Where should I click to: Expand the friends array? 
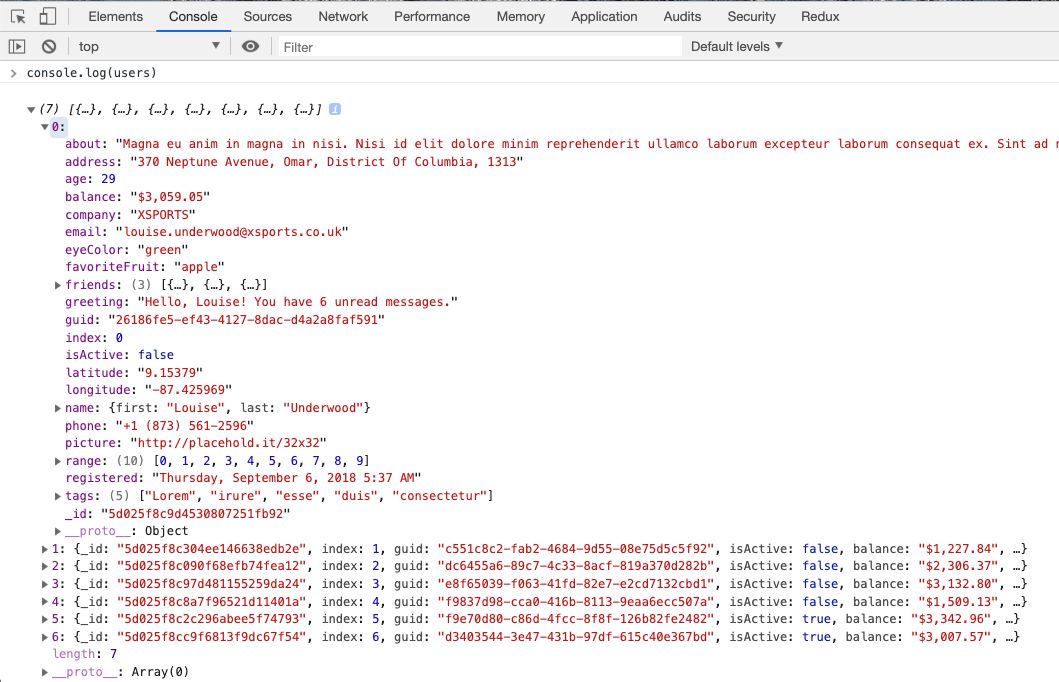[58, 284]
